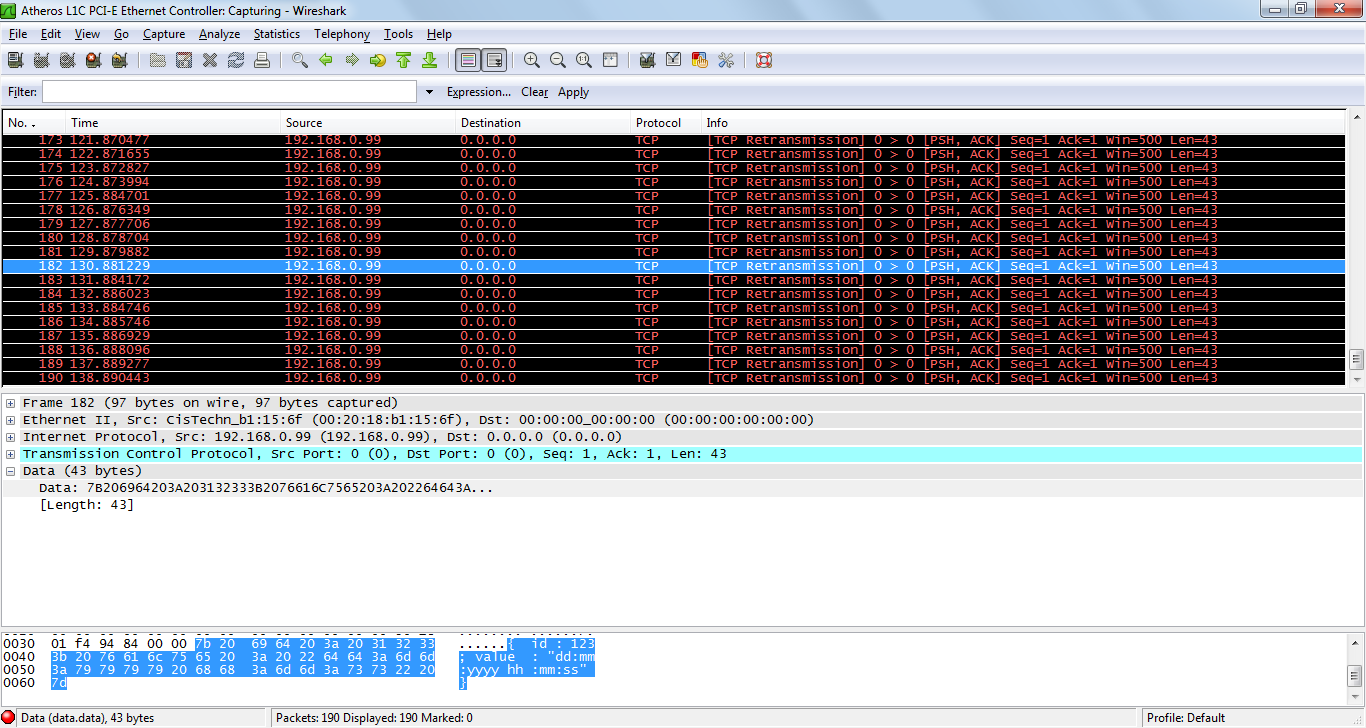The height and width of the screenshot is (728, 1366).
Task: Open display filters icon
Action: coord(674,60)
